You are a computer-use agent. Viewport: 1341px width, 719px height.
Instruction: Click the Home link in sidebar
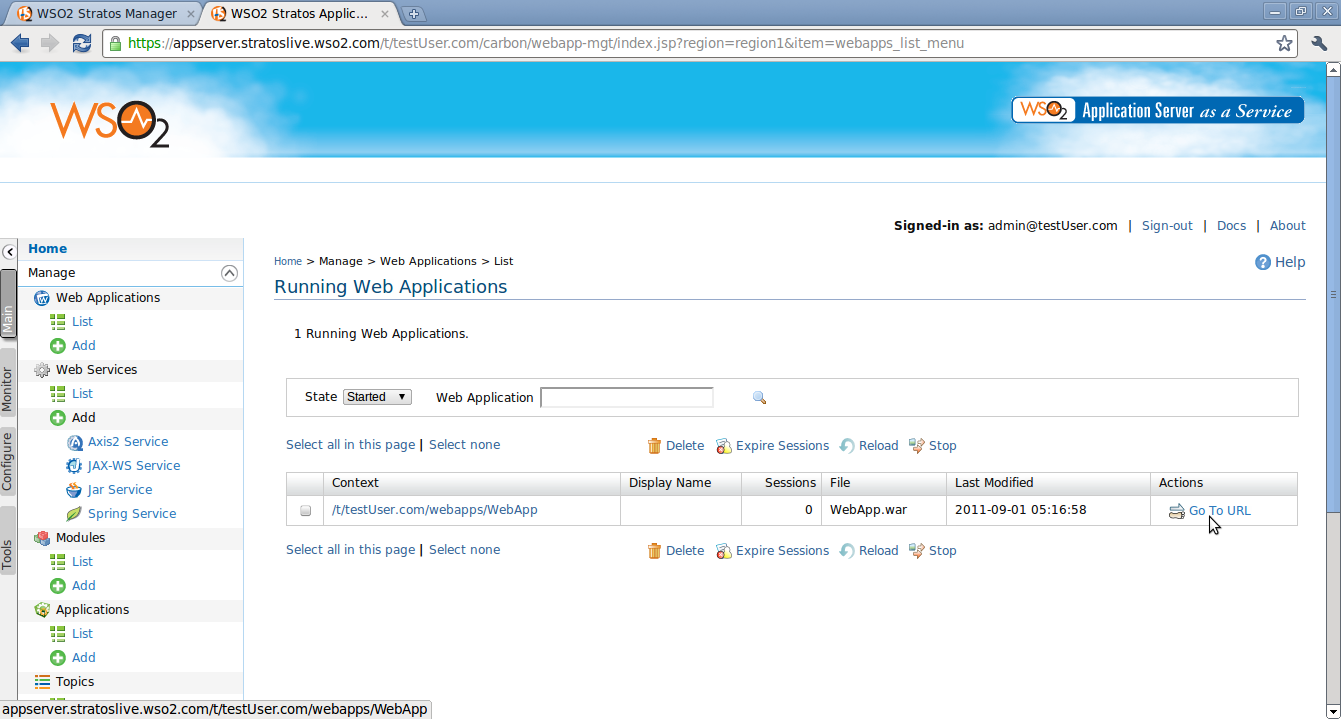pyautogui.click(x=47, y=249)
